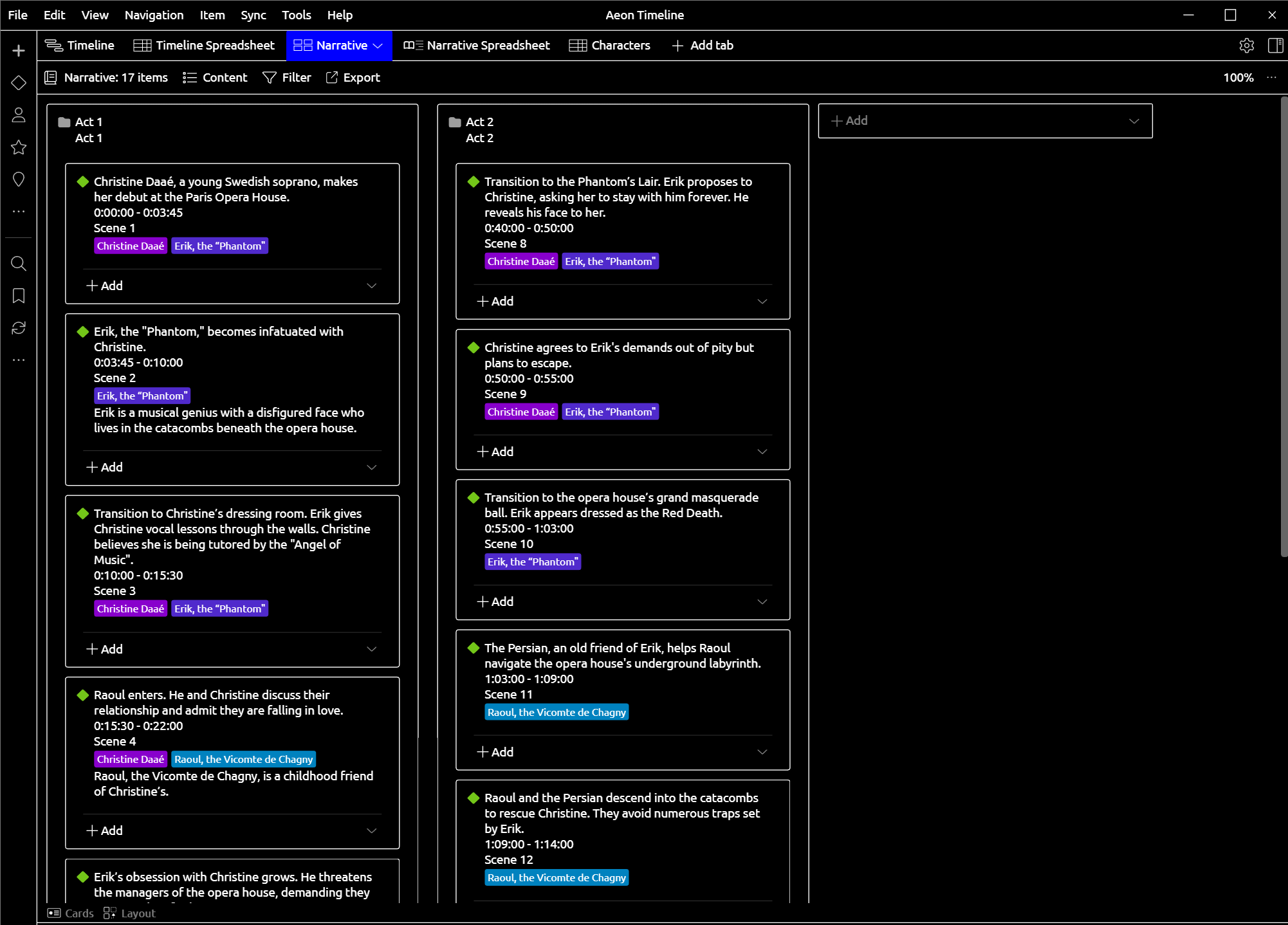This screenshot has height=925, width=1288.
Task: Expand the Narrative tab dropdown arrow
Action: pos(378,46)
